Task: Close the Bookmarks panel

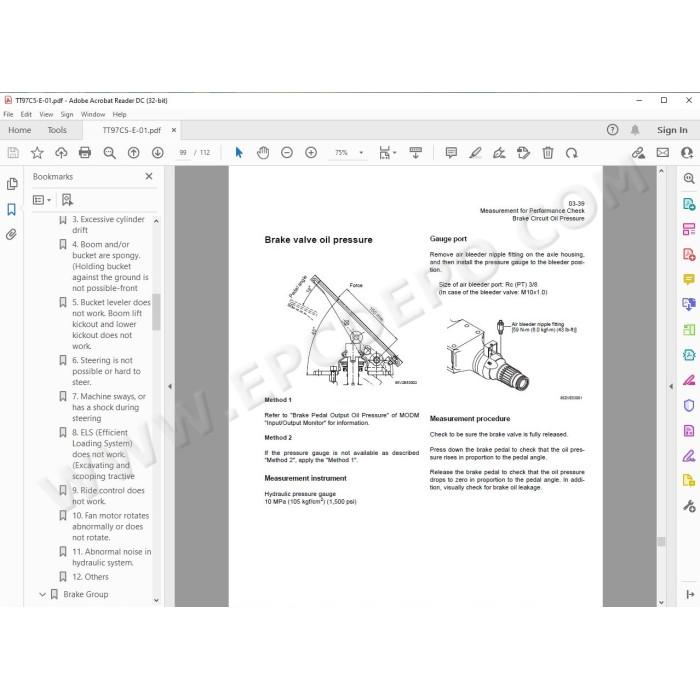Action: [149, 176]
